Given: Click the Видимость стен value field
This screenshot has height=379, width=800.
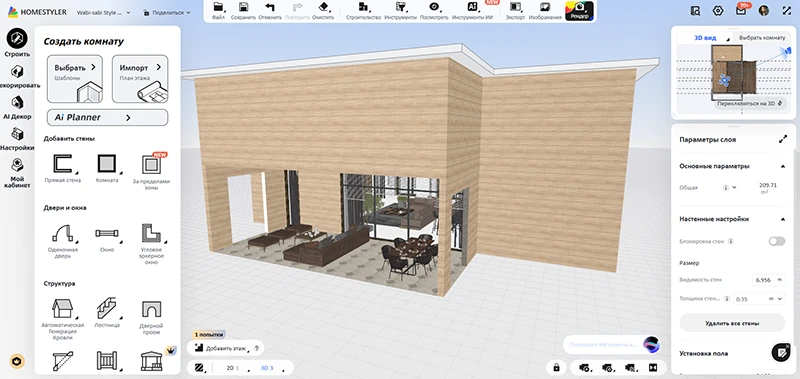Looking at the screenshot, I should tap(768, 280).
